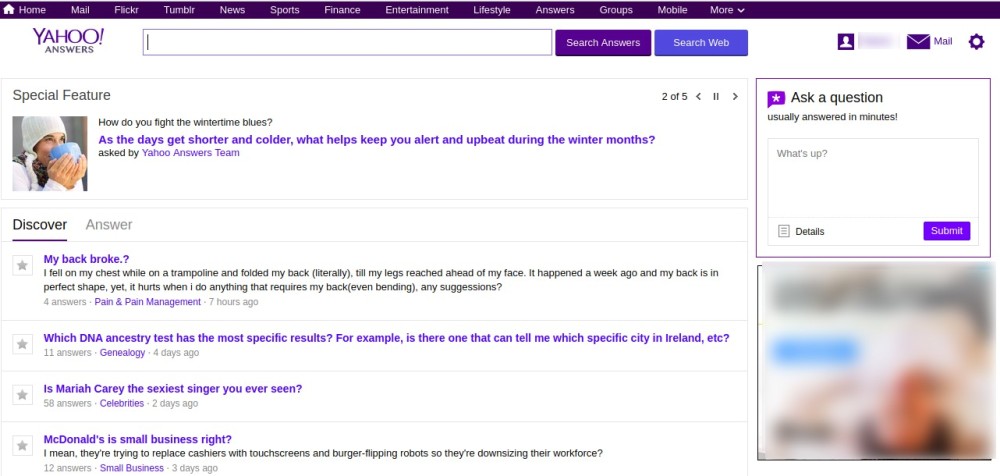The image size is (1000, 476).
Task: Focus the main search input field
Action: pos(348,43)
